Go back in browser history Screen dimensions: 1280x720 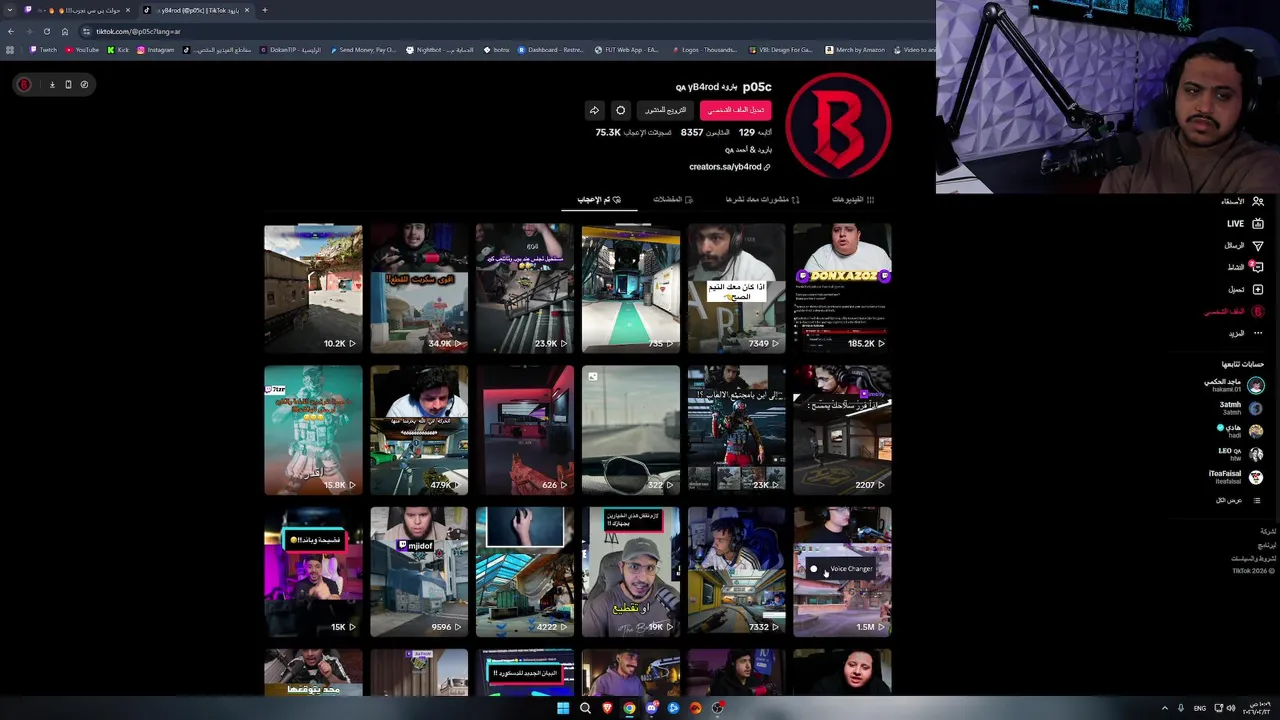pyautogui.click(x=11, y=31)
